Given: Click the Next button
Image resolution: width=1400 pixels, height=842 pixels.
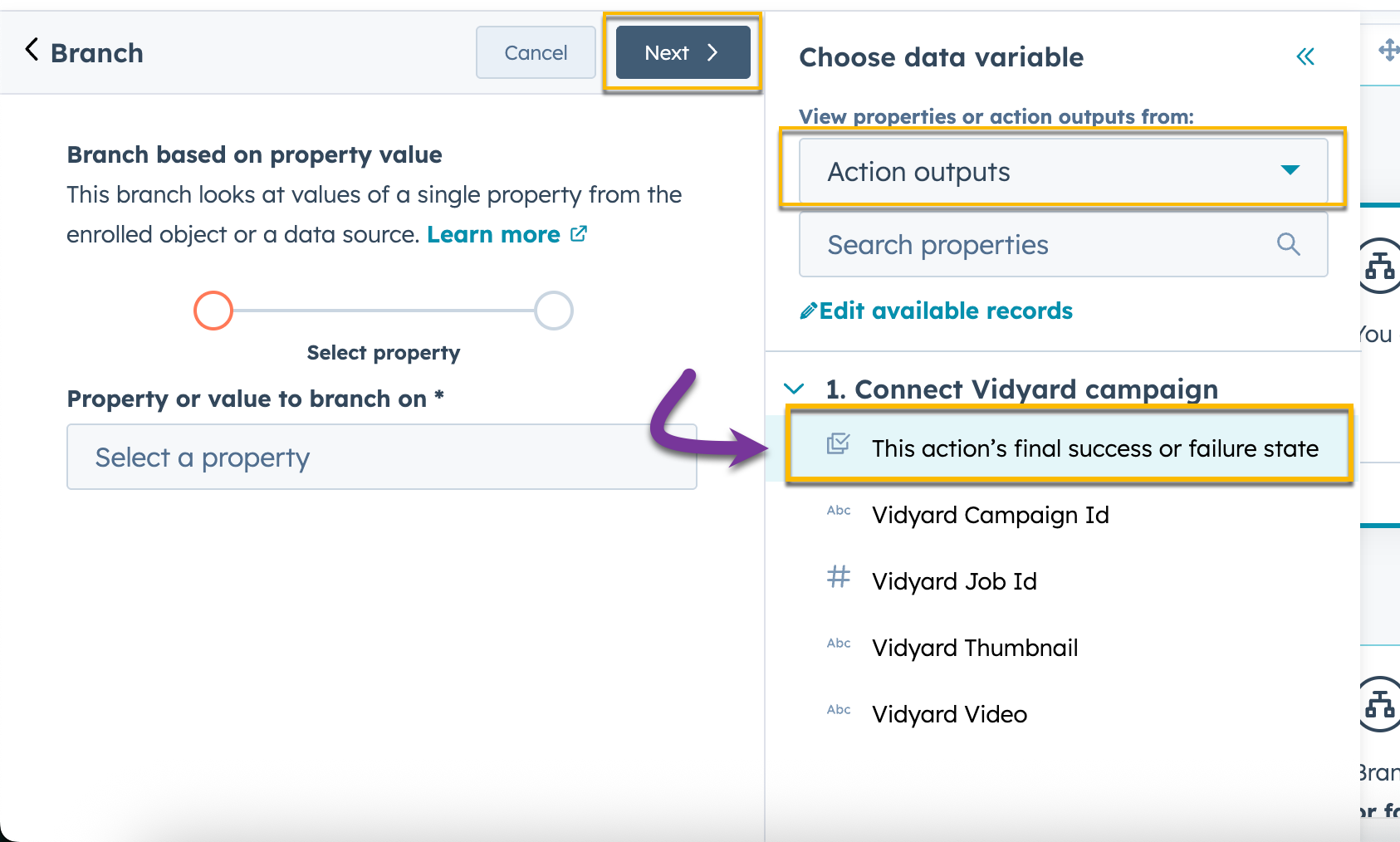Looking at the screenshot, I should click(683, 51).
